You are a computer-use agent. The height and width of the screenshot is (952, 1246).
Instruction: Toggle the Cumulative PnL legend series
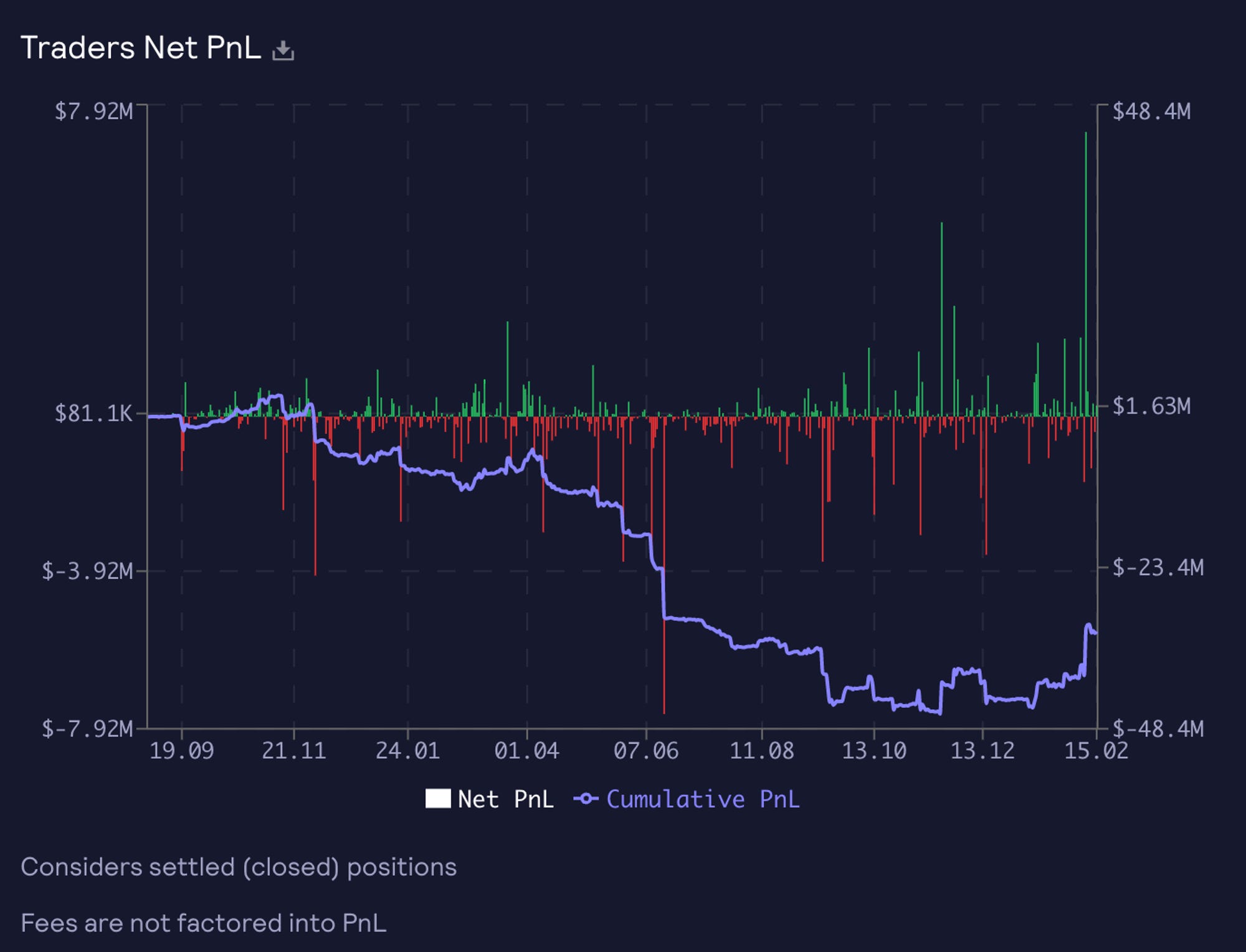click(x=687, y=799)
